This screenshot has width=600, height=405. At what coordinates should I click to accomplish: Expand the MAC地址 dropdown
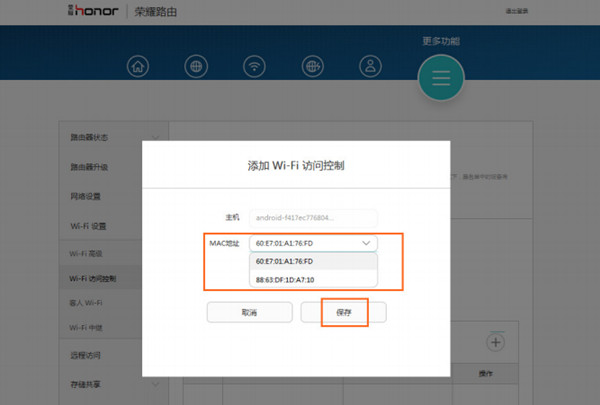(313, 243)
